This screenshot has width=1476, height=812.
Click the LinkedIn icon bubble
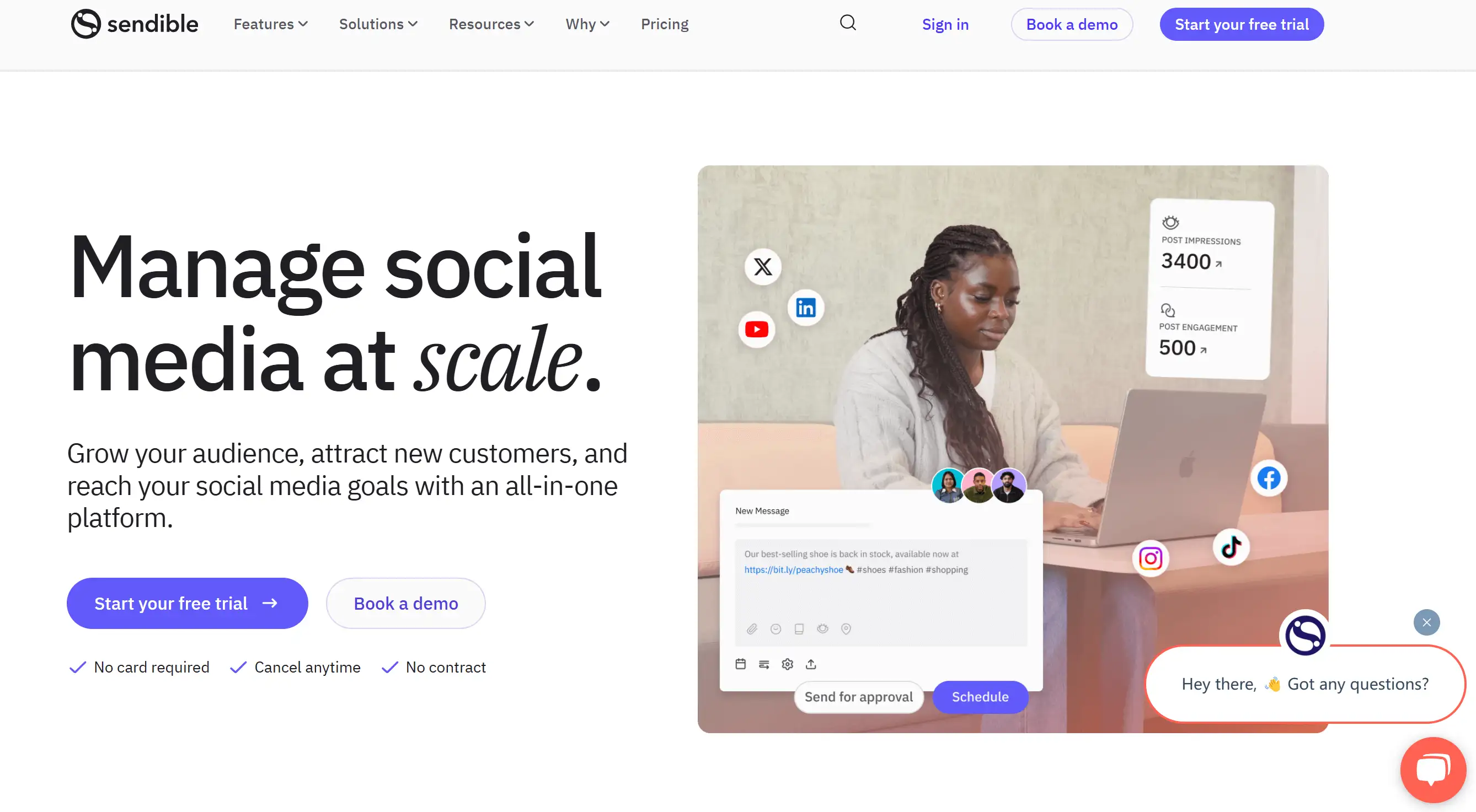tap(806, 308)
